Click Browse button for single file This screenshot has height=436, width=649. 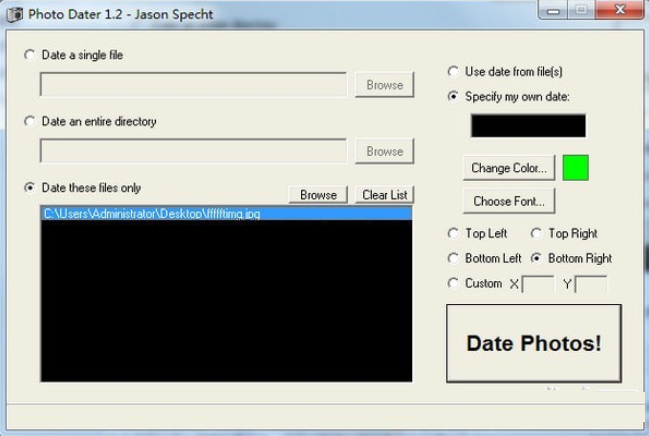tap(385, 85)
